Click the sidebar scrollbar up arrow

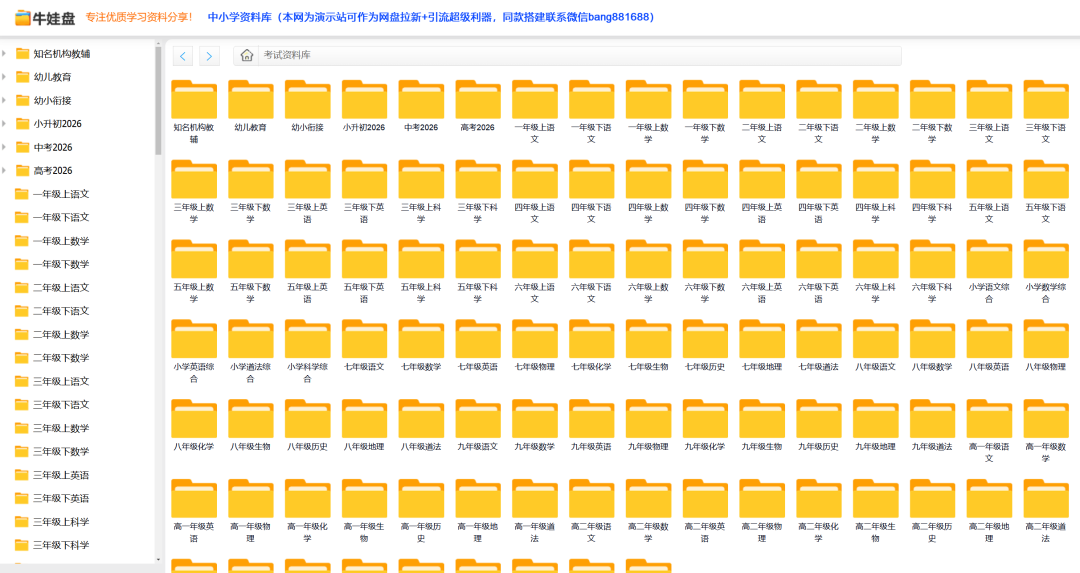click(x=158, y=43)
